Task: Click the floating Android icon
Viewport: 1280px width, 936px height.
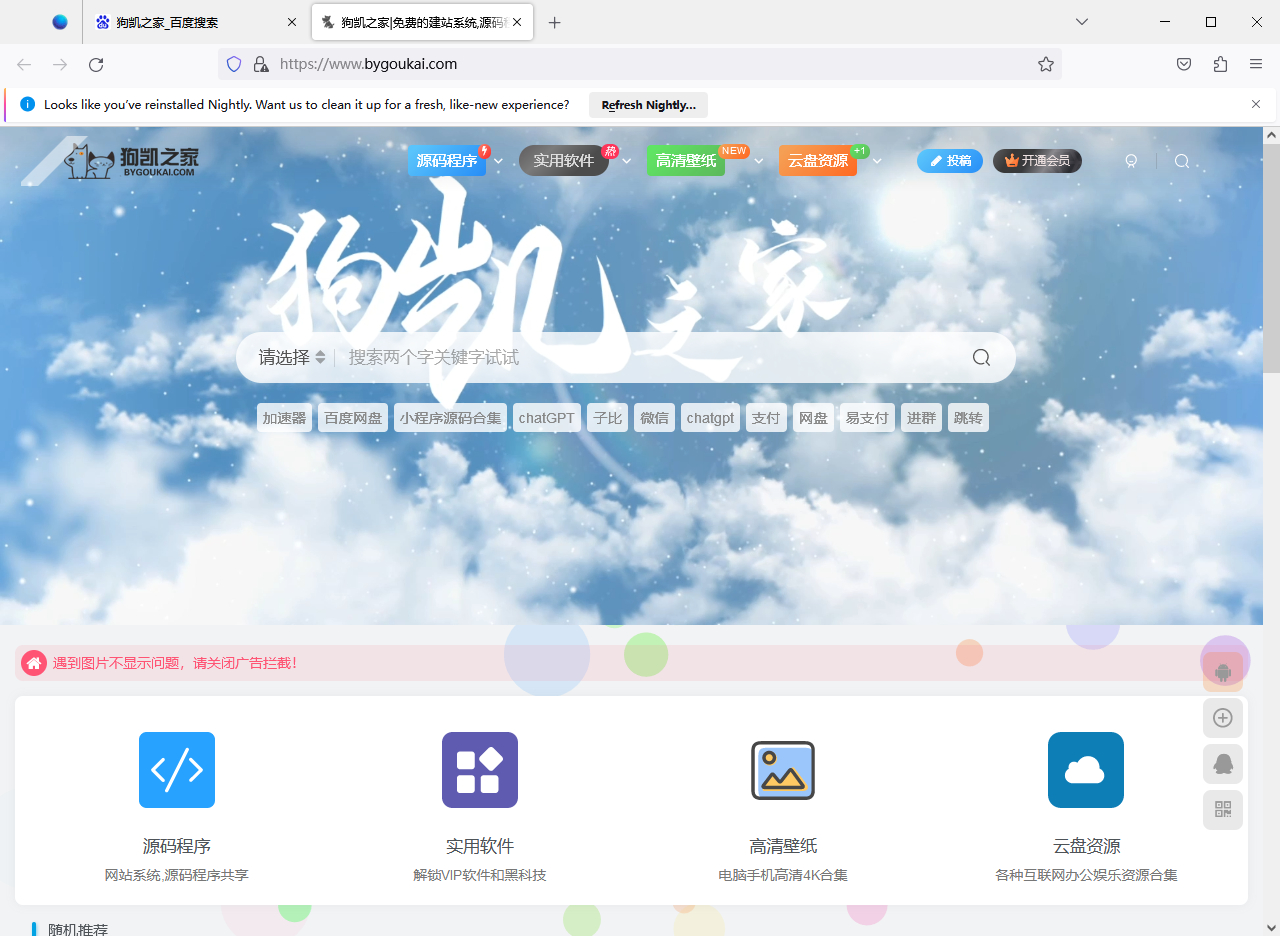Action: [x=1223, y=672]
